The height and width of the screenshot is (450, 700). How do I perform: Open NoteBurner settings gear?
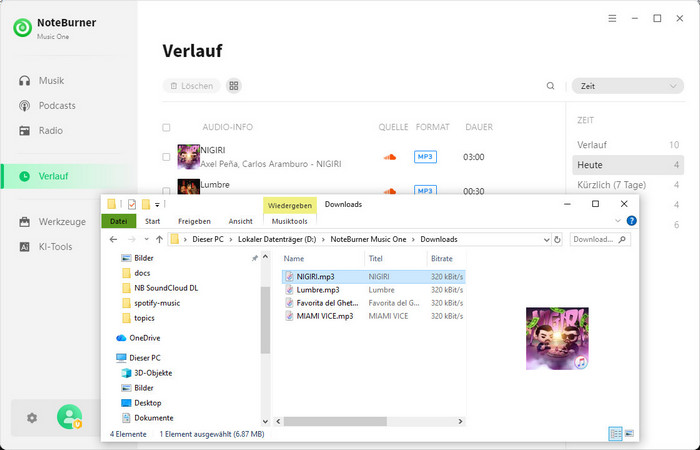coord(32,418)
